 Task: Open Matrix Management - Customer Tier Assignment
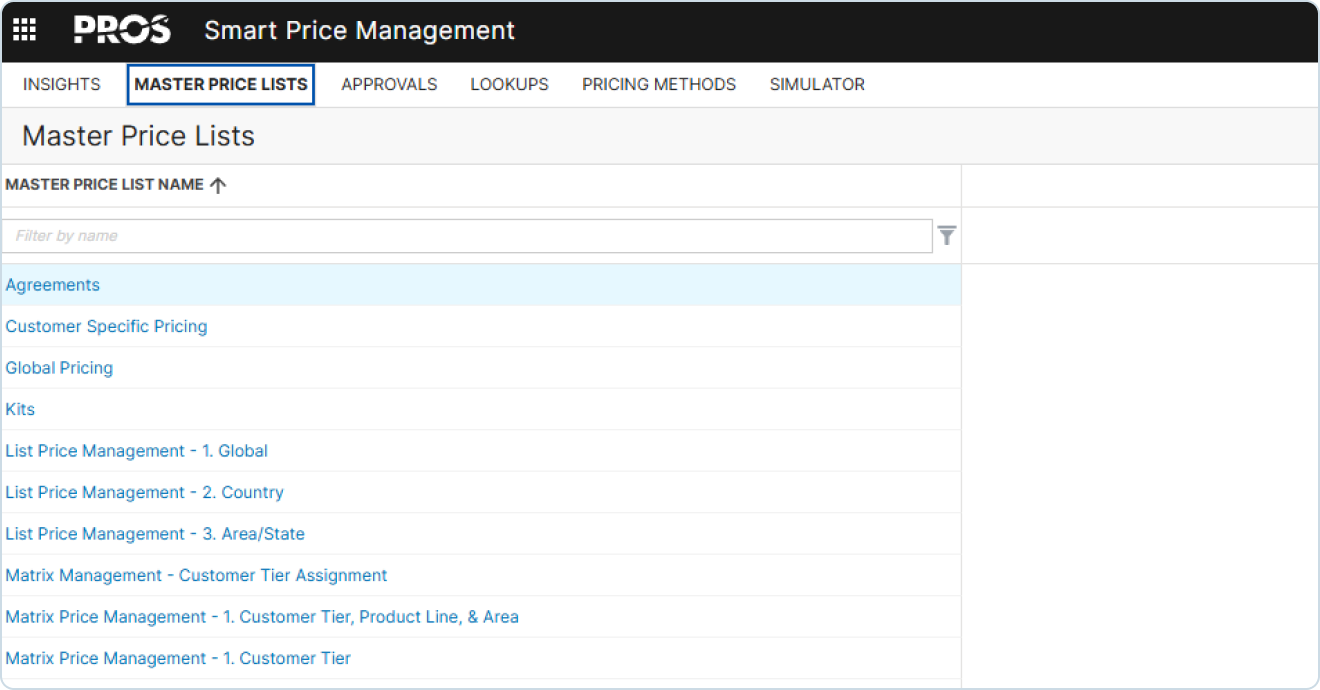point(196,576)
